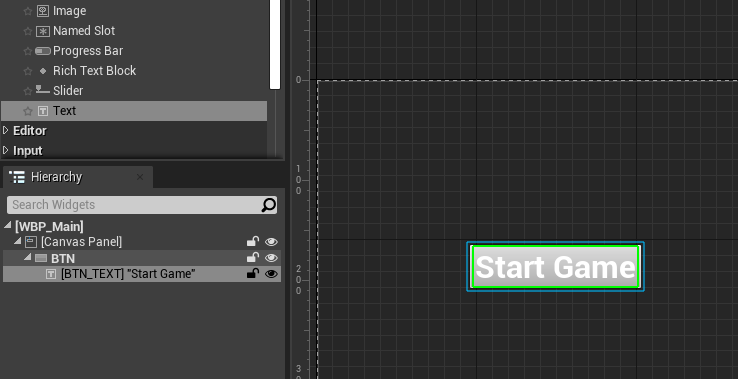Favorite the Image widget star icon
The width and height of the screenshot is (738, 379).
tap(28, 11)
